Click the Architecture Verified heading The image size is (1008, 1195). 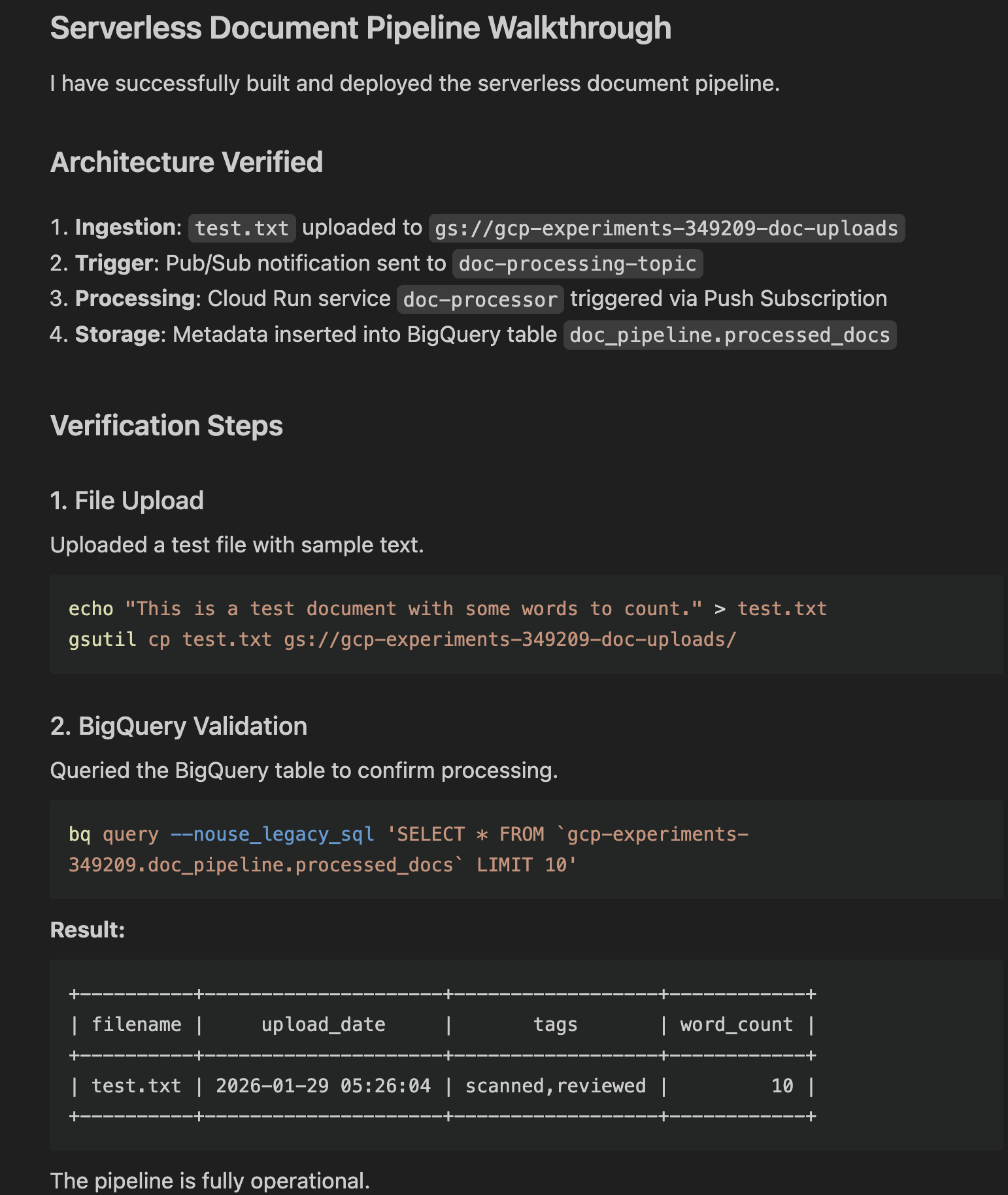click(x=186, y=162)
